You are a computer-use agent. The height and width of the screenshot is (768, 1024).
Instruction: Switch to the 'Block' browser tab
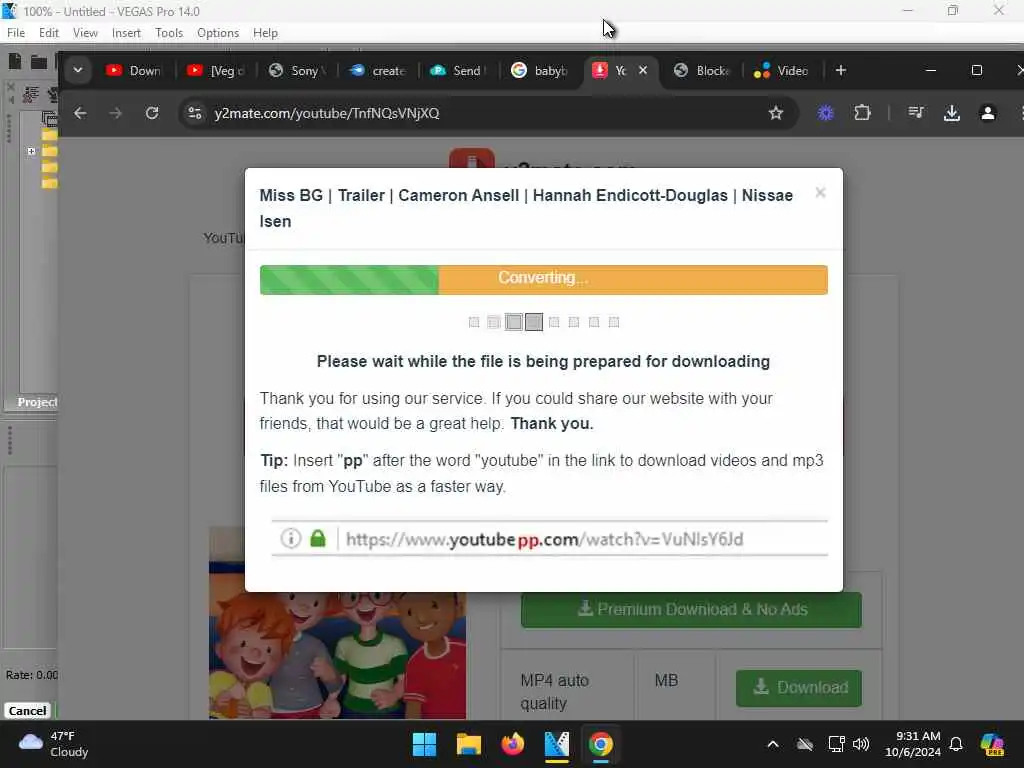(x=701, y=71)
